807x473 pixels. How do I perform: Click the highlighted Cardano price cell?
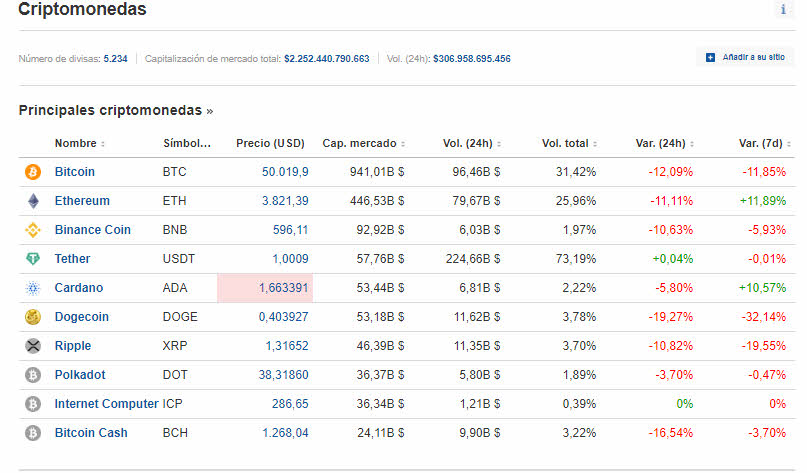pos(265,288)
